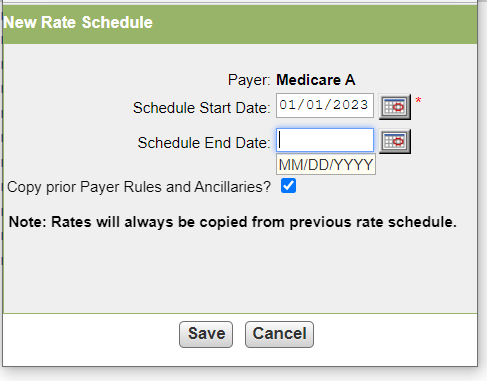
Task: Click the Schedule Start Date label
Action: pos(201,108)
